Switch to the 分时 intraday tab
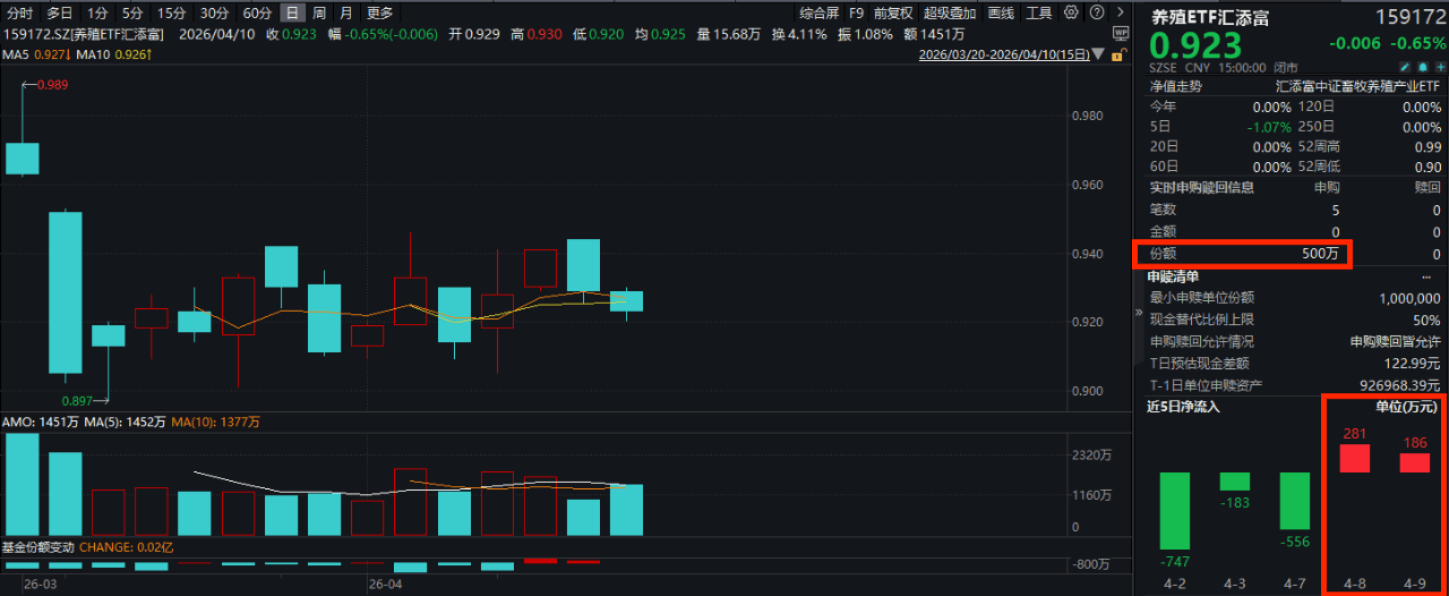This screenshot has height=596, width=1449. click(19, 13)
